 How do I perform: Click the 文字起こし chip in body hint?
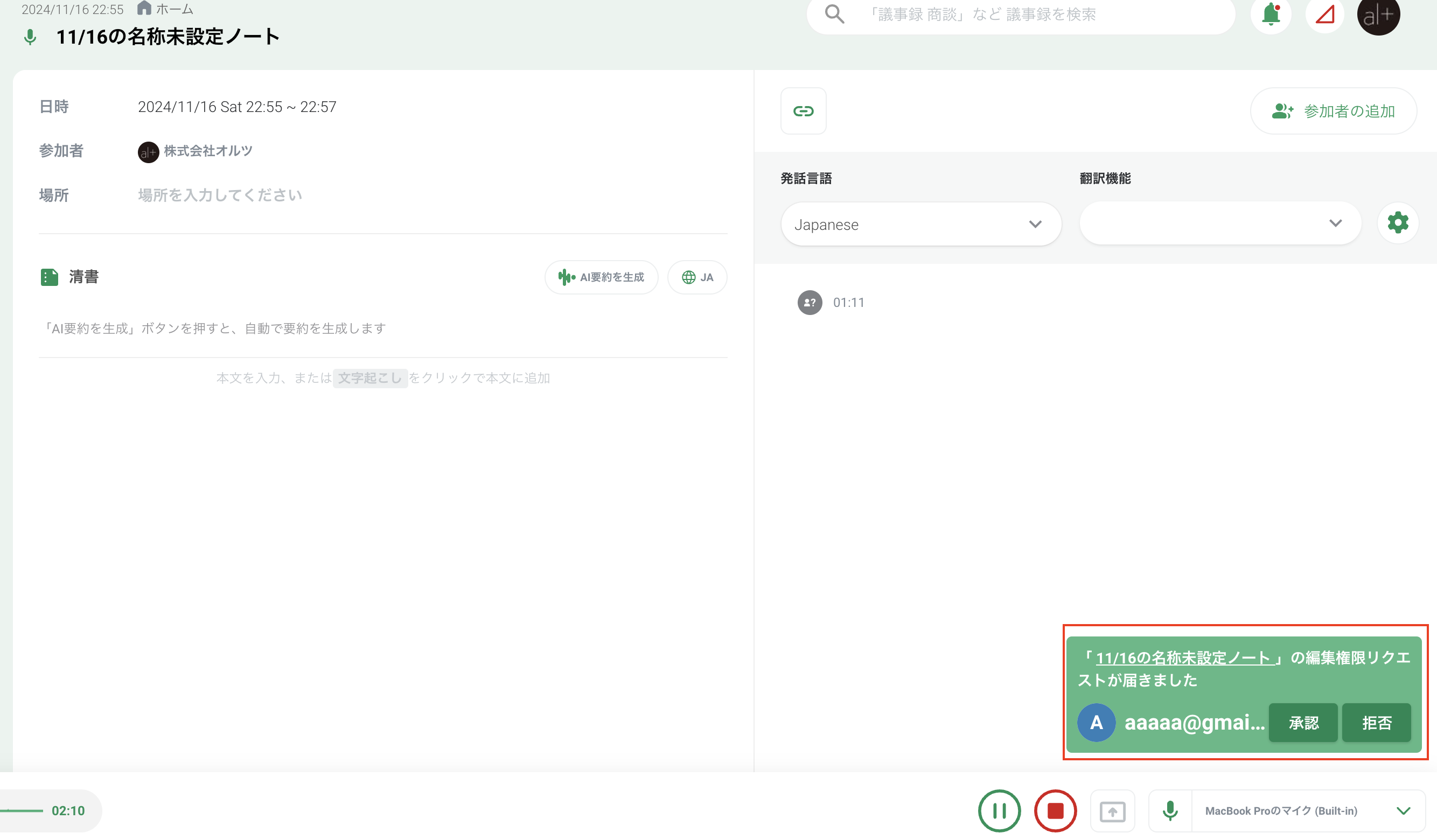(x=370, y=377)
